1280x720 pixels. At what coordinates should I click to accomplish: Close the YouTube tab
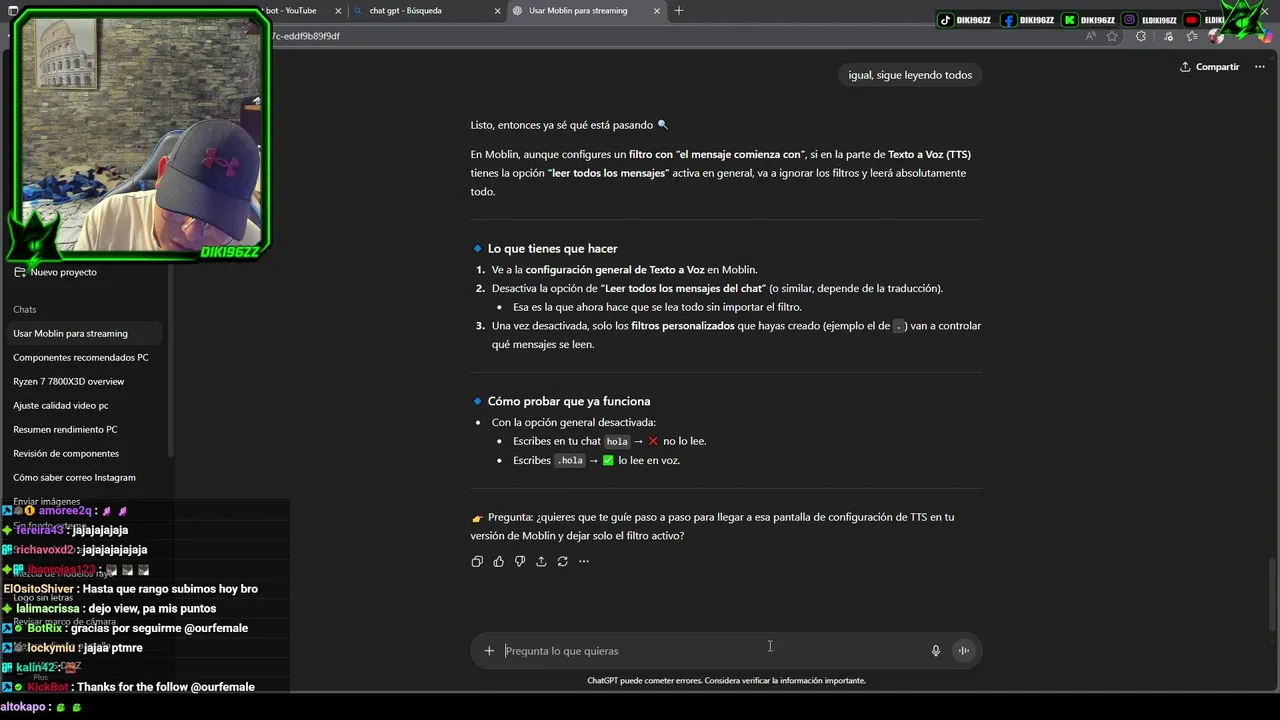pos(338,11)
